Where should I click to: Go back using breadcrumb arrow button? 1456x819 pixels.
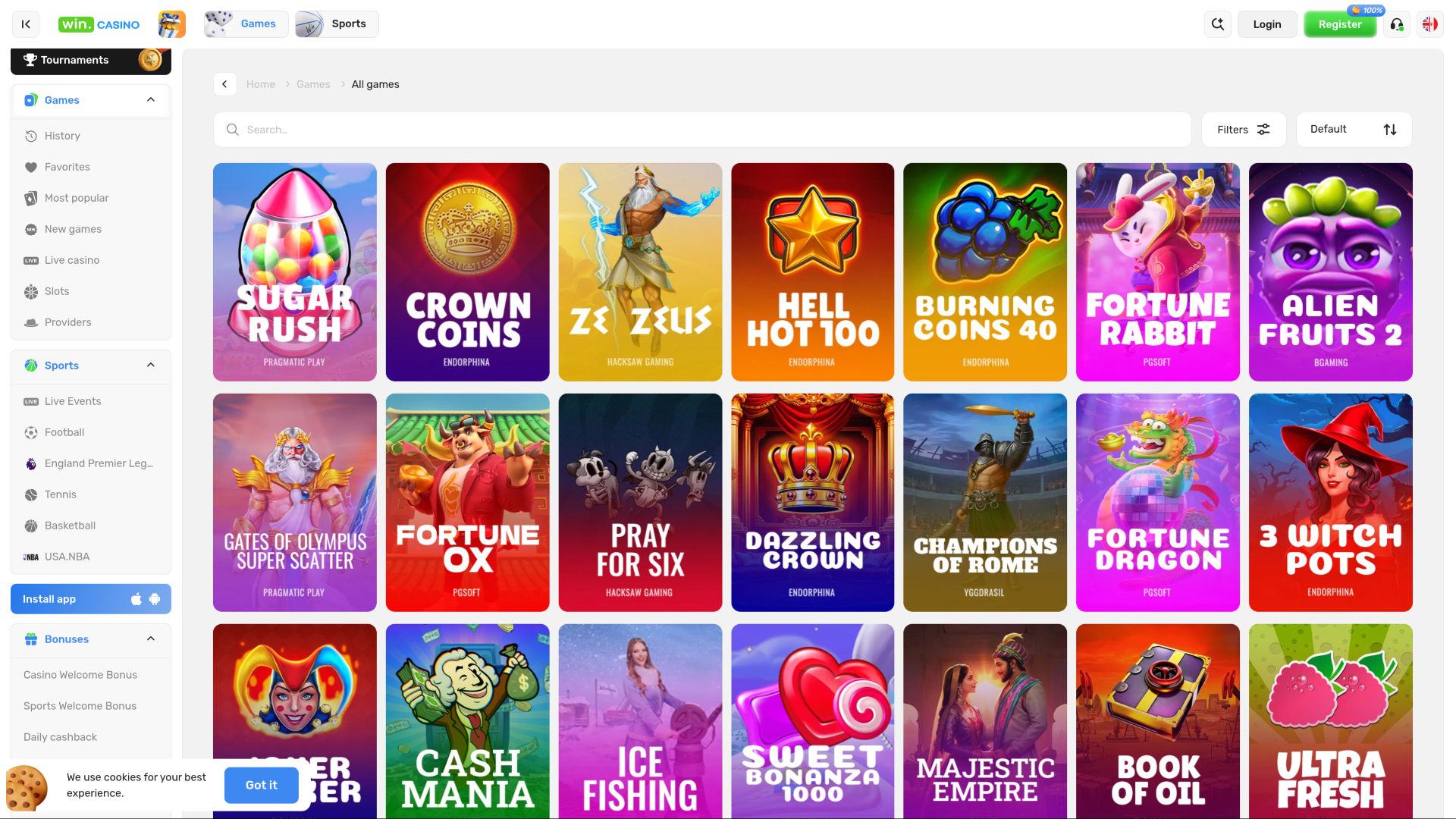[x=225, y=84]
